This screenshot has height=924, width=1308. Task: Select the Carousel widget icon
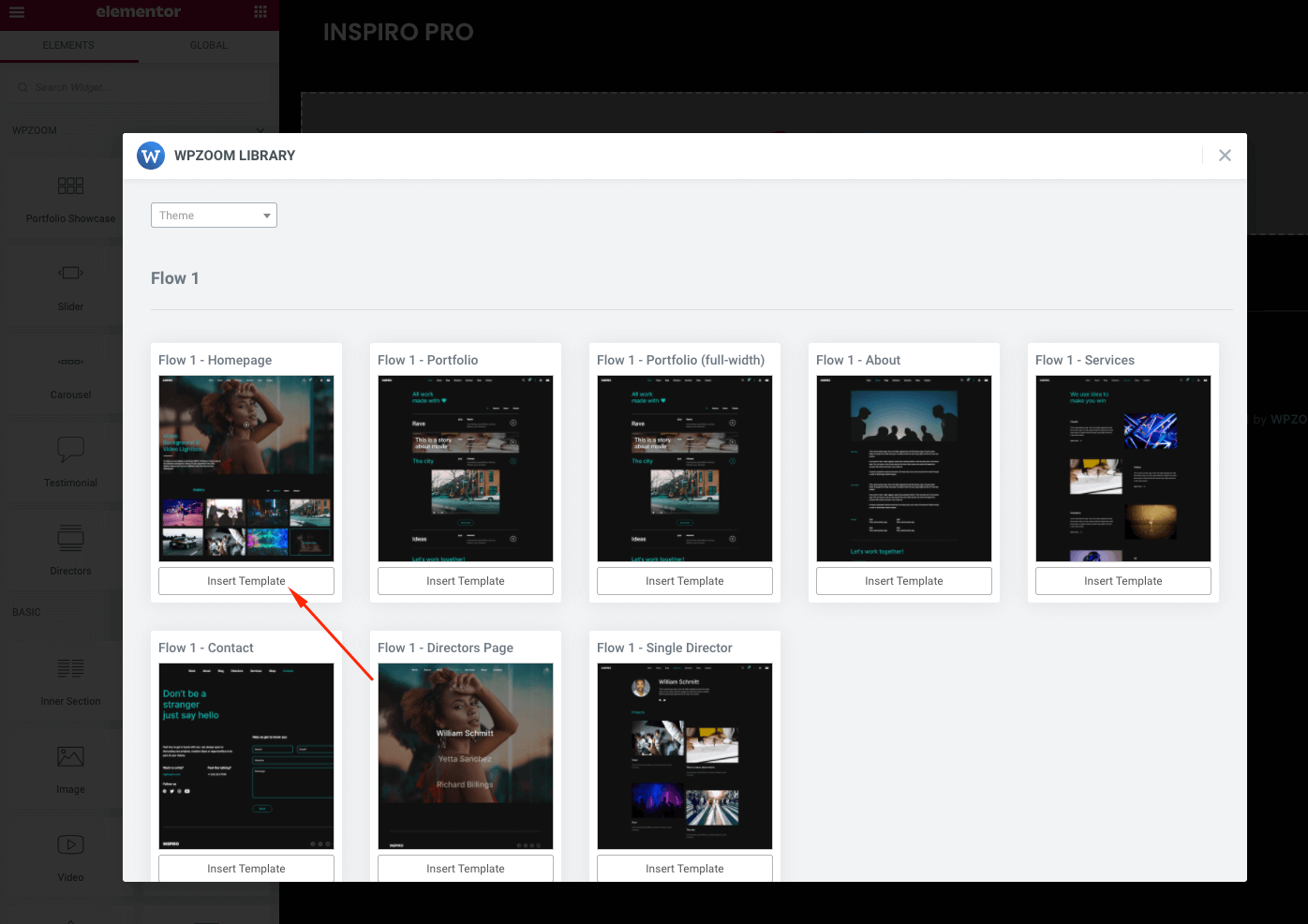click(71, 362)
